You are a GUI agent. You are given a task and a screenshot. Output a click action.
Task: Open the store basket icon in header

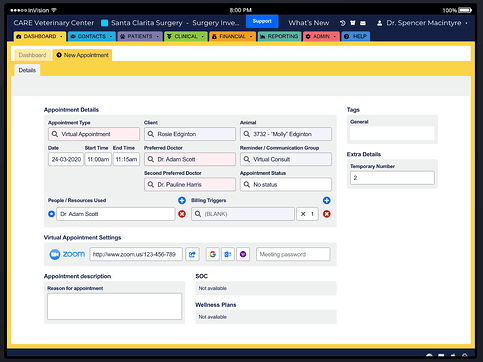pos(353,23)
